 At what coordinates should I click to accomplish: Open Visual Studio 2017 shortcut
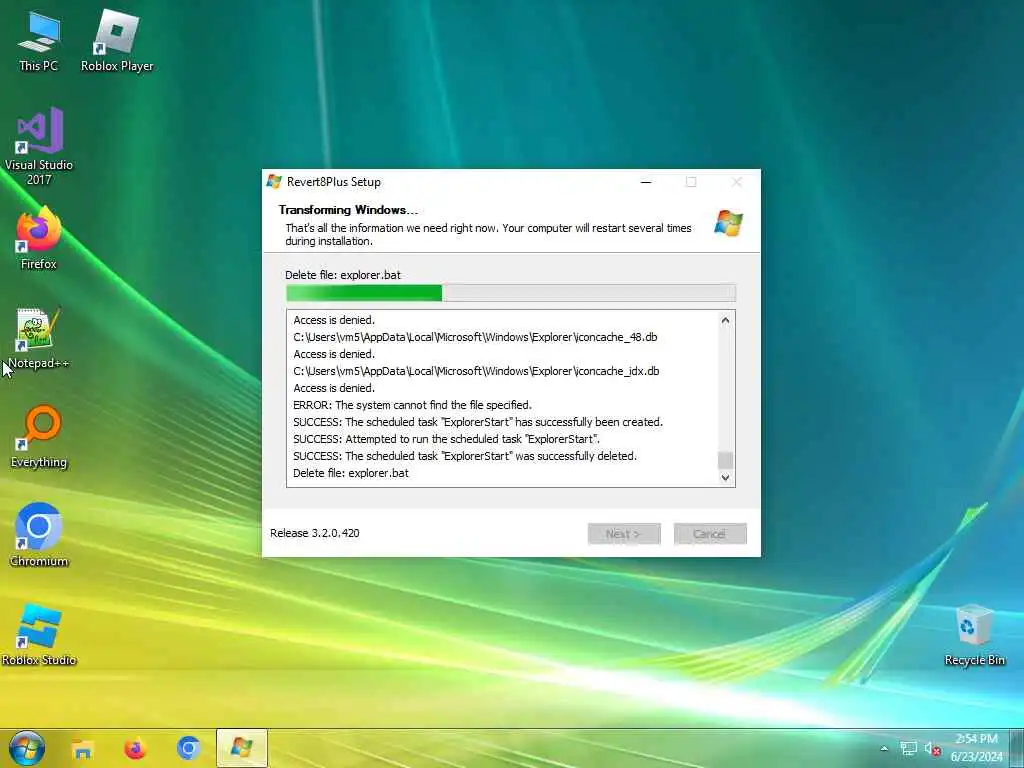39,146
